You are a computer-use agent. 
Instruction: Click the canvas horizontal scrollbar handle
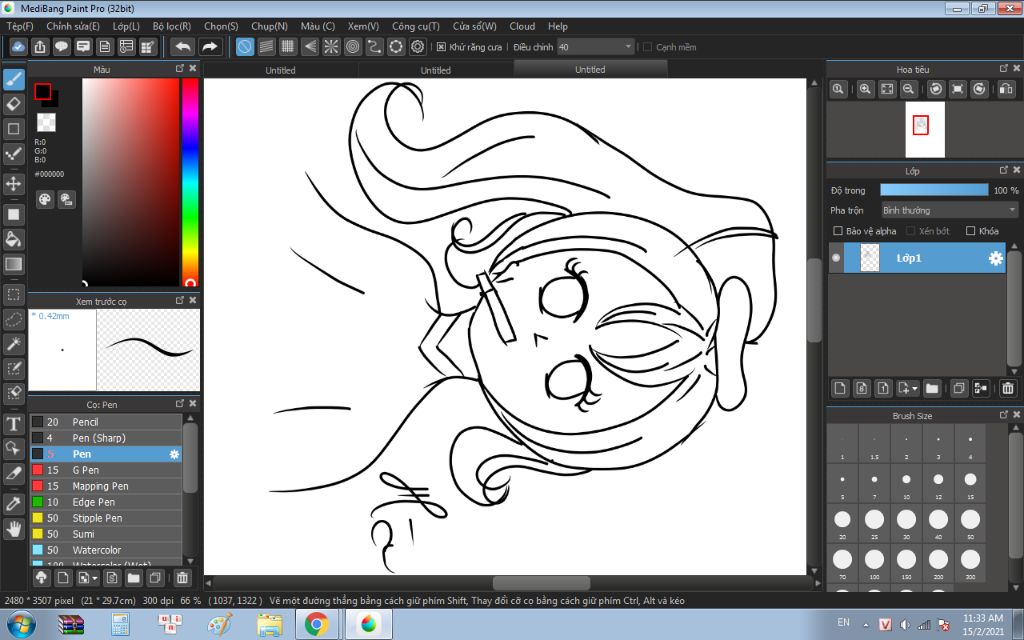541,583
